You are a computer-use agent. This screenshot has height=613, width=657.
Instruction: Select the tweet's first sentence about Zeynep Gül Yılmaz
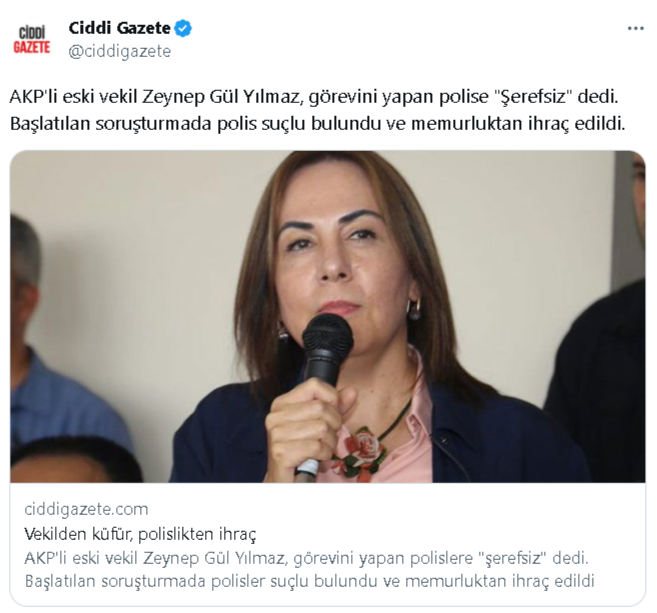click(314, 97)
